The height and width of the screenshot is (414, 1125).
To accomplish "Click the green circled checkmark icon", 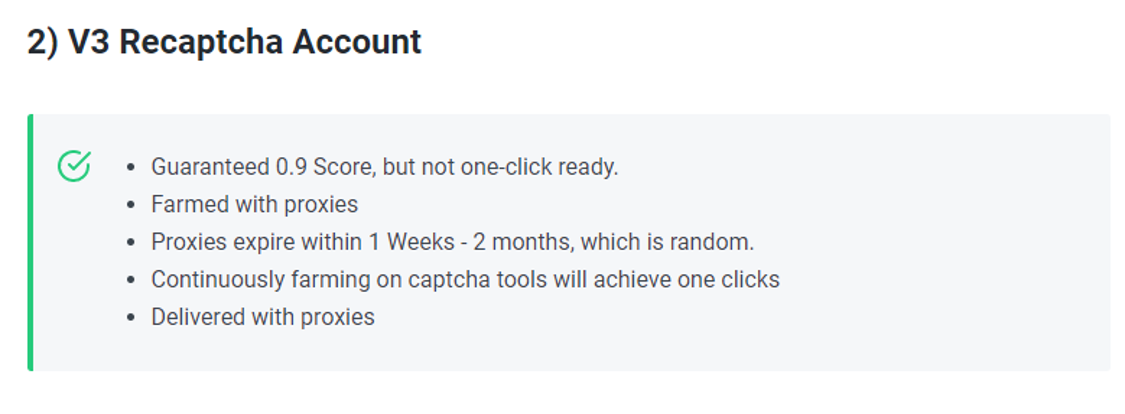I will [x=74, y=166].
